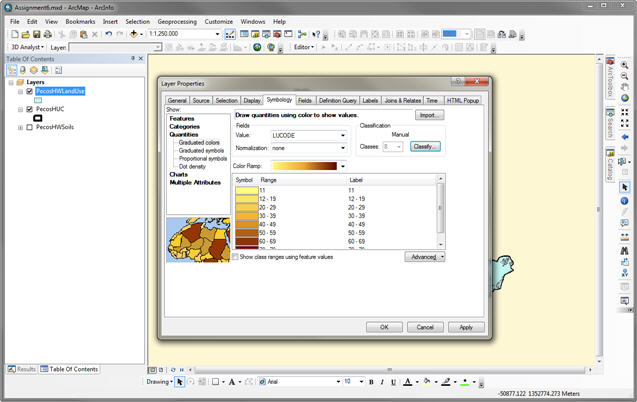Confirm Layer Properties with OK
Viewport: 637px width, 402px height.
click(x=384, y=327)
